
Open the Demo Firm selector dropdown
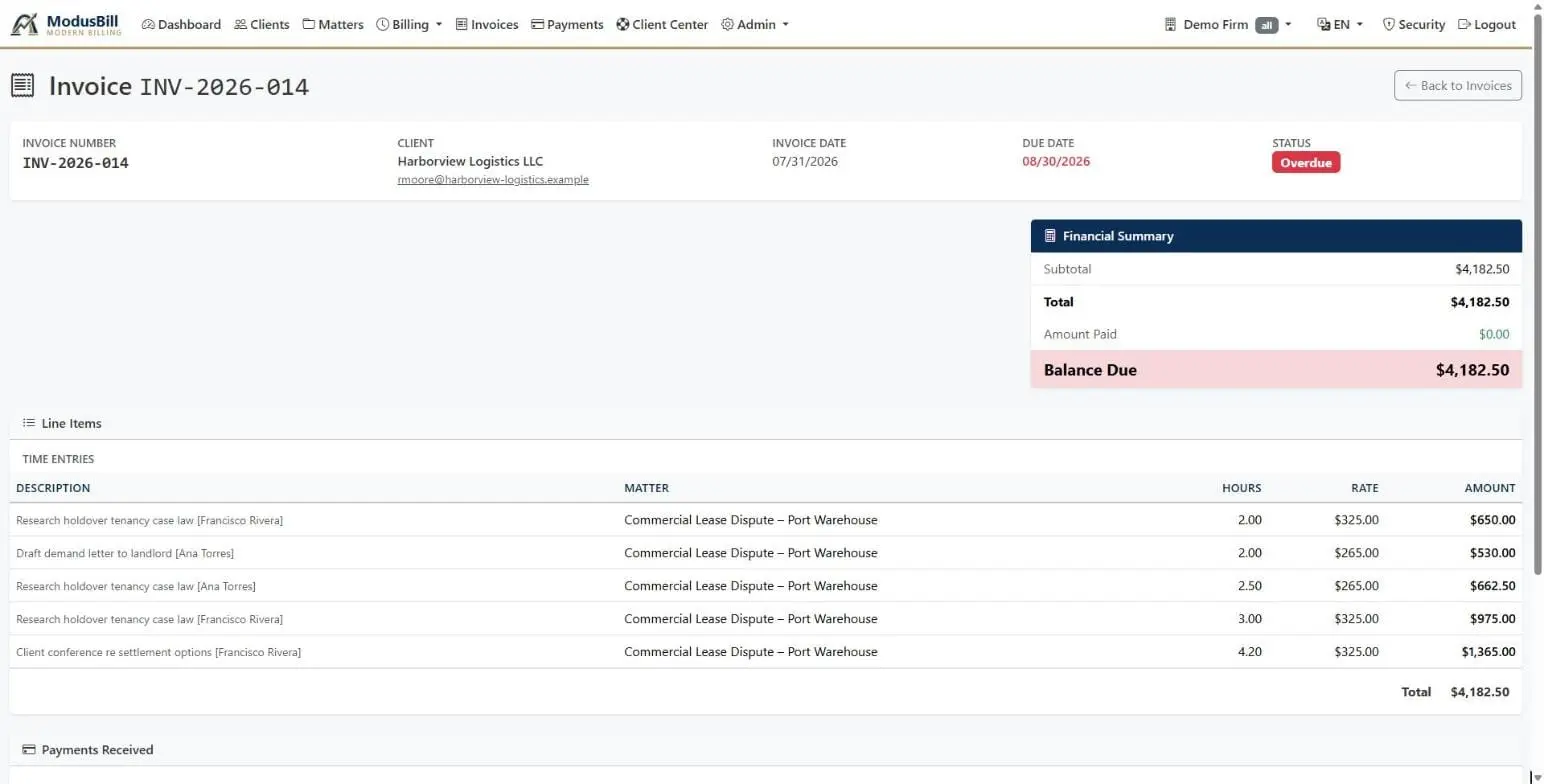1228,24
